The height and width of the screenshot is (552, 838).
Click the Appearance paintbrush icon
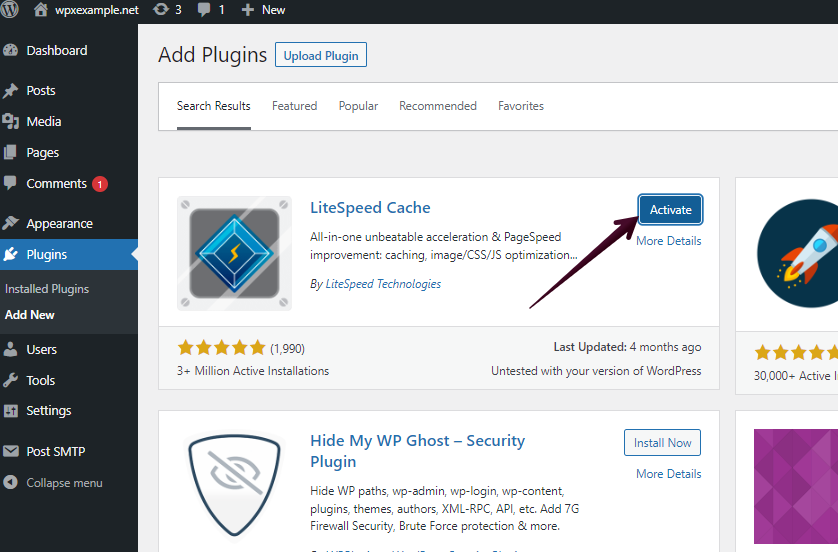pyautogui.click(x=11, y=223)
